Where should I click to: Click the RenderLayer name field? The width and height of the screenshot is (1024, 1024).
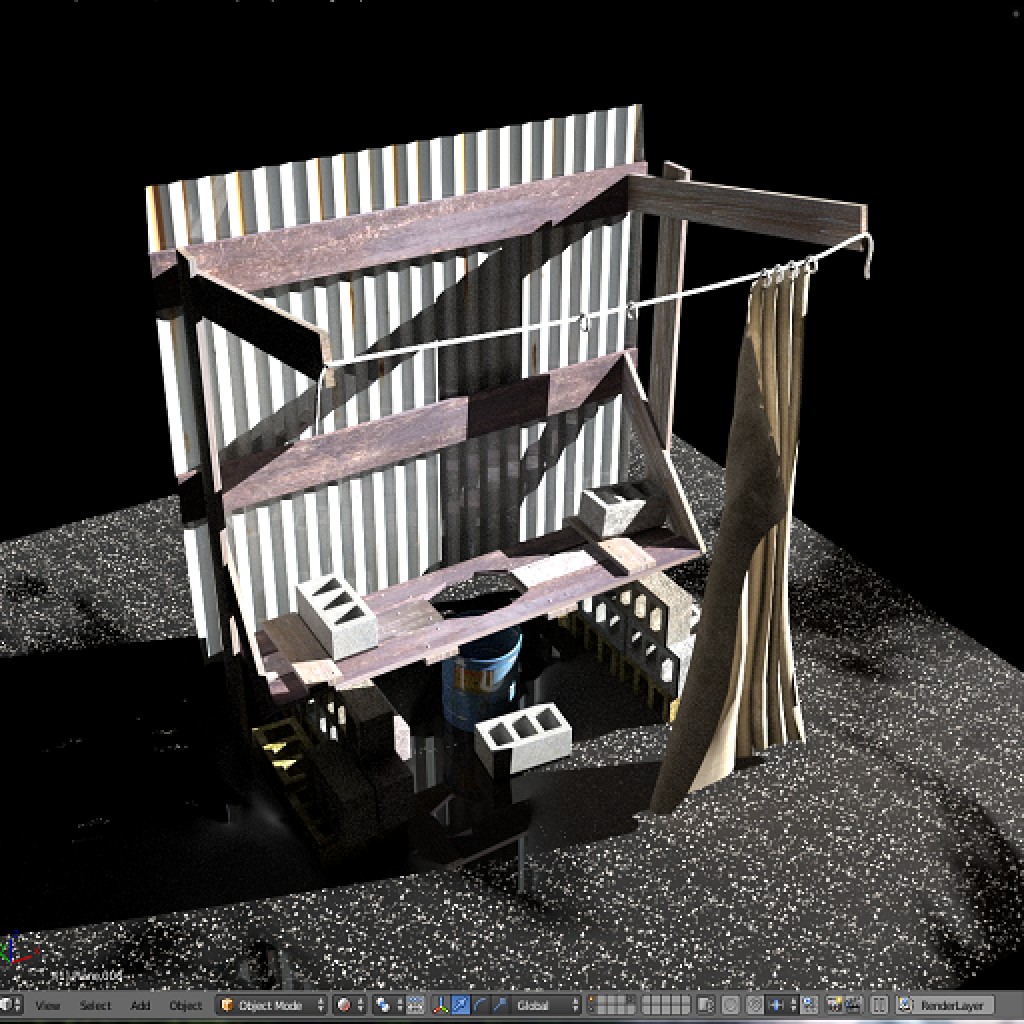coord(955,1006)
